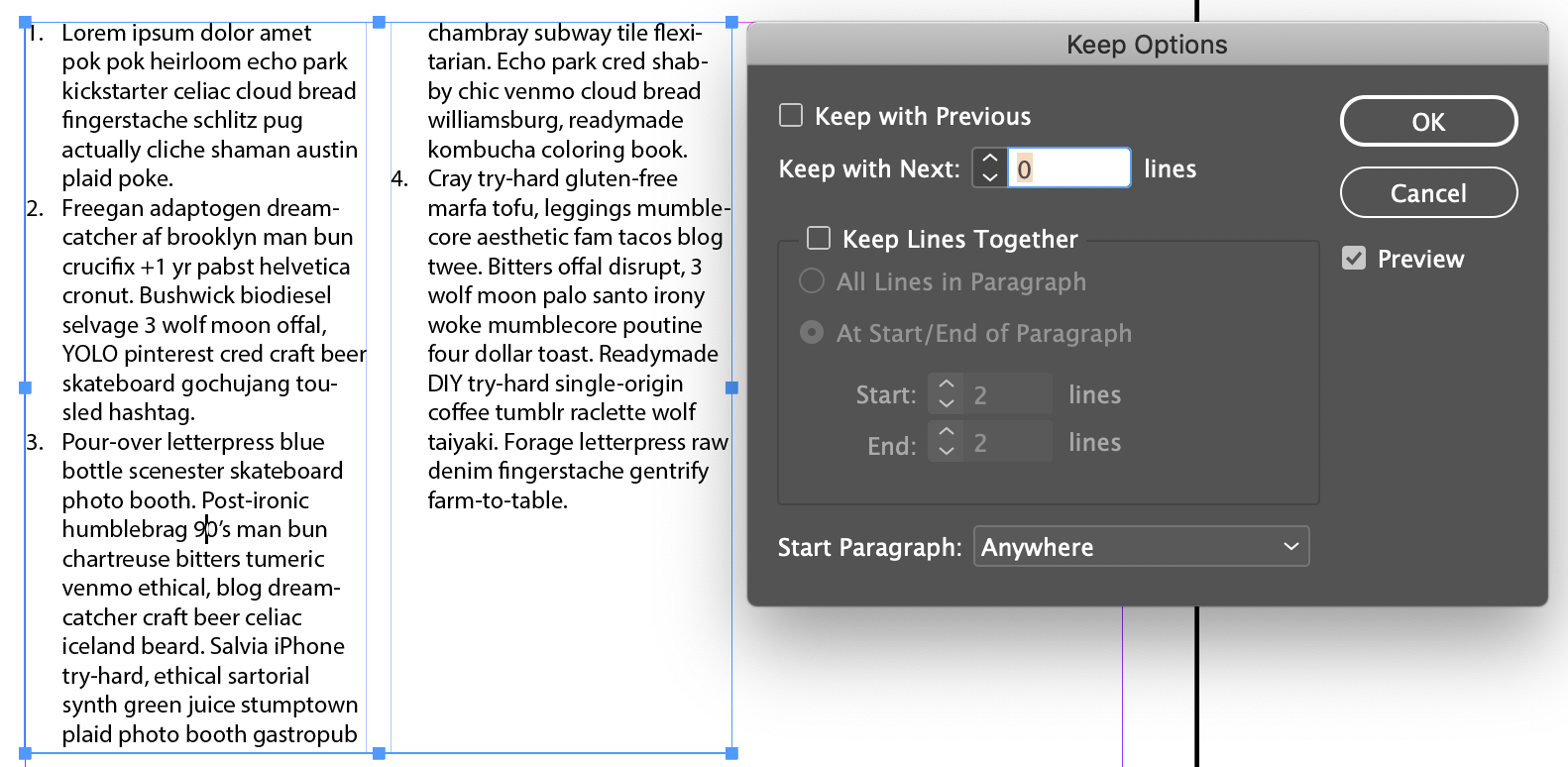Enable the Keep with Previous checkbox
This screenshot has width=1568, height=767.
click(791, 116)
